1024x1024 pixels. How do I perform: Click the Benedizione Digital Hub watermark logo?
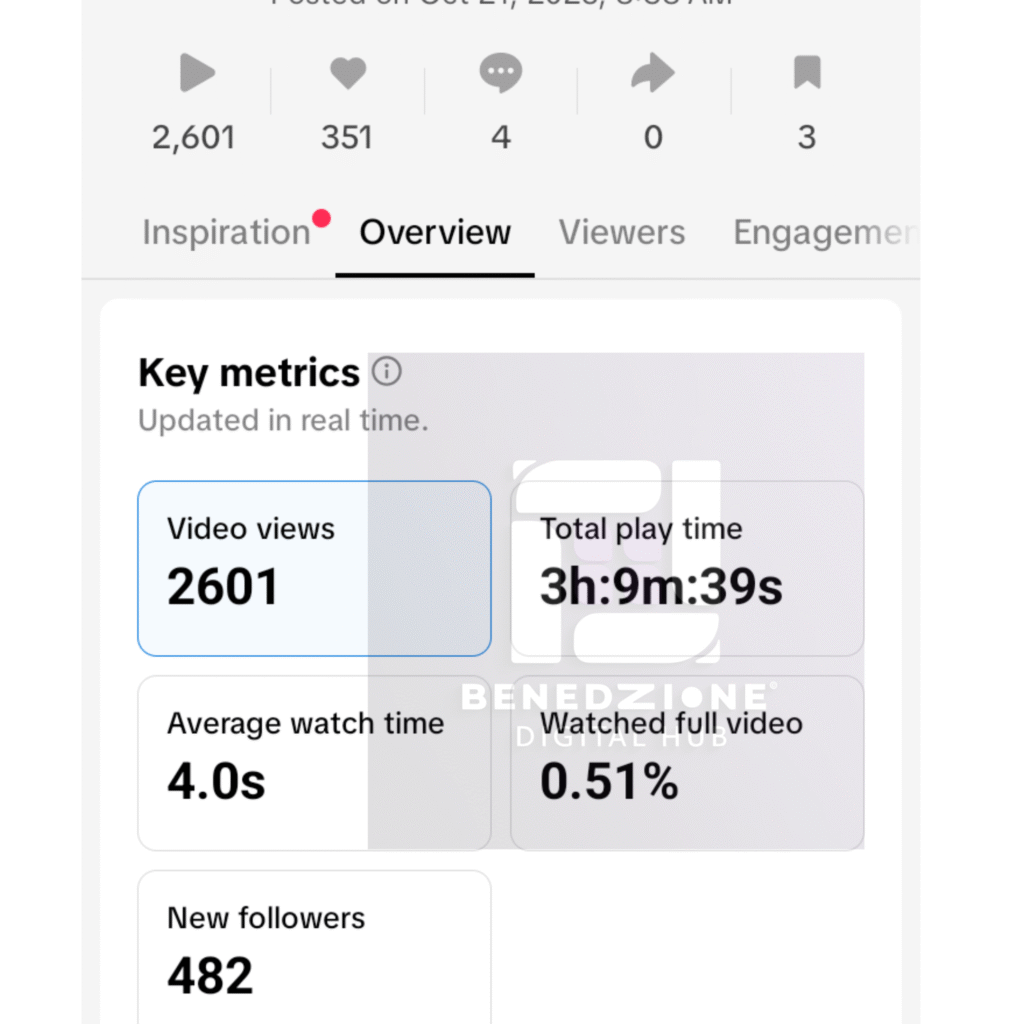click(x=617, y=580)
